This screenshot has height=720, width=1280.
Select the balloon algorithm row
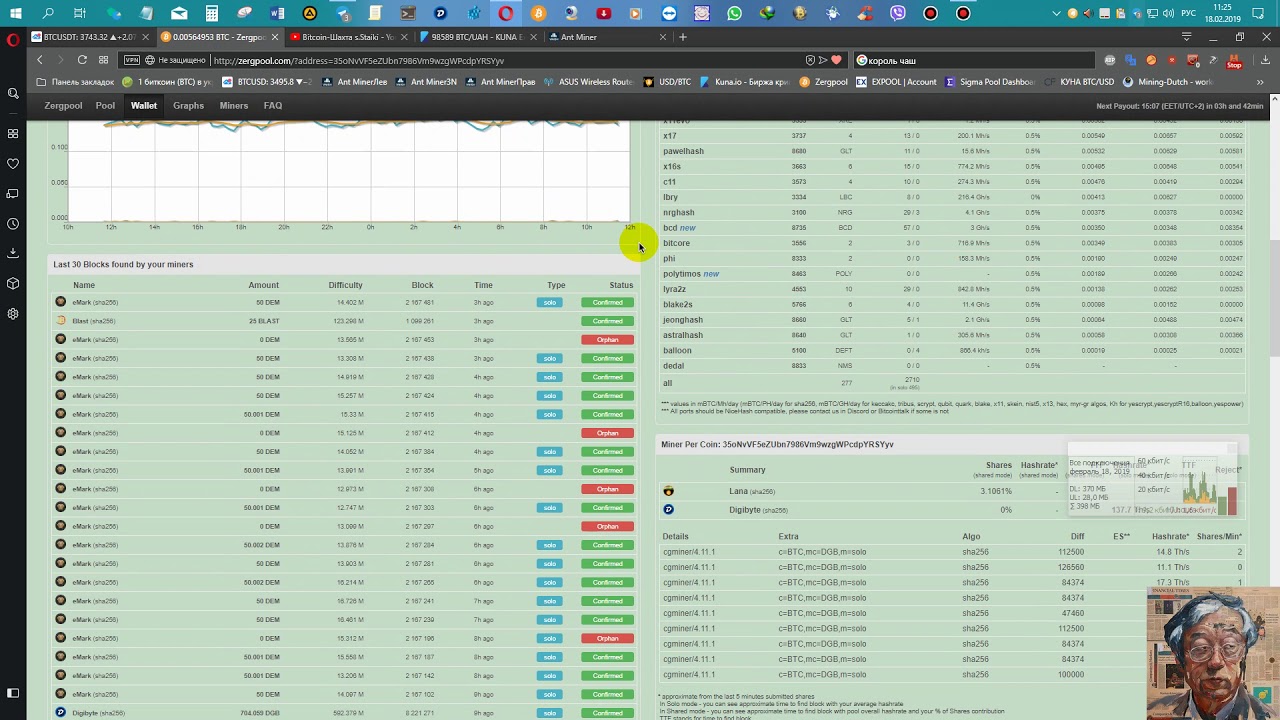pos(953,350)
